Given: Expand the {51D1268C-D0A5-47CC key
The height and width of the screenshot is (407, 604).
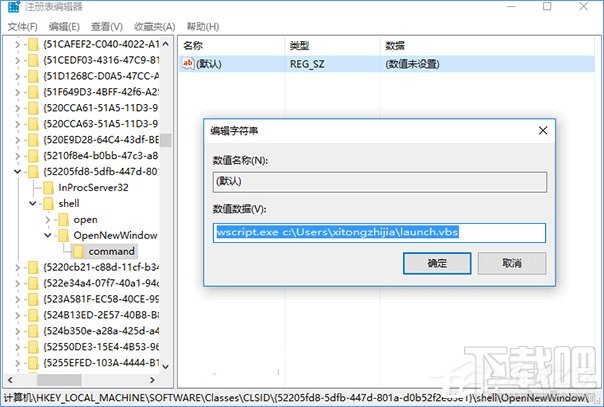Looking at the screenshot, I should pos(17,76).
